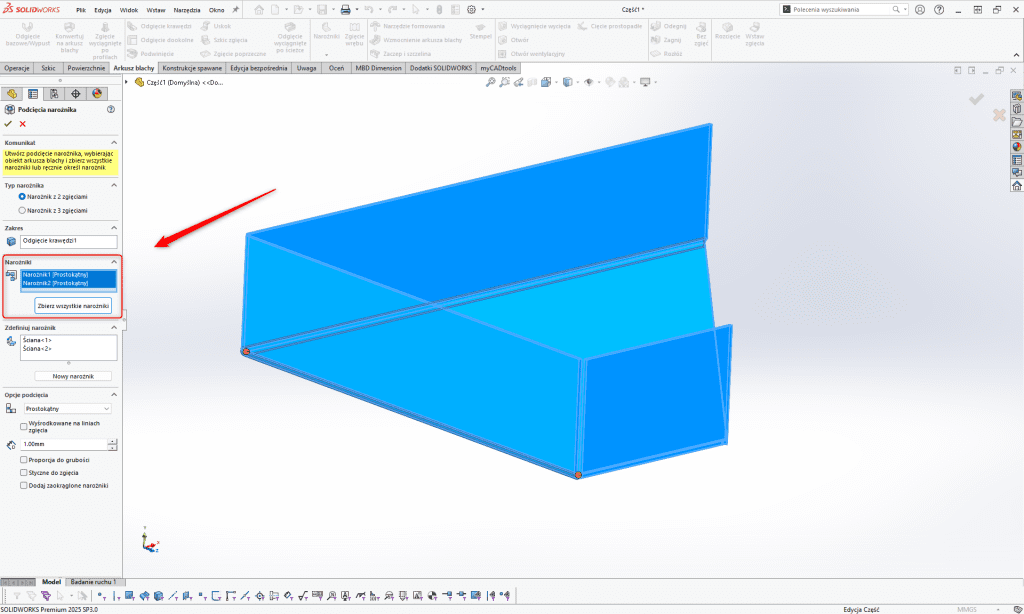Click the Zakres field Odgięcie krawędzi1
Viewport: 1024px width, 614px height.
69,241
